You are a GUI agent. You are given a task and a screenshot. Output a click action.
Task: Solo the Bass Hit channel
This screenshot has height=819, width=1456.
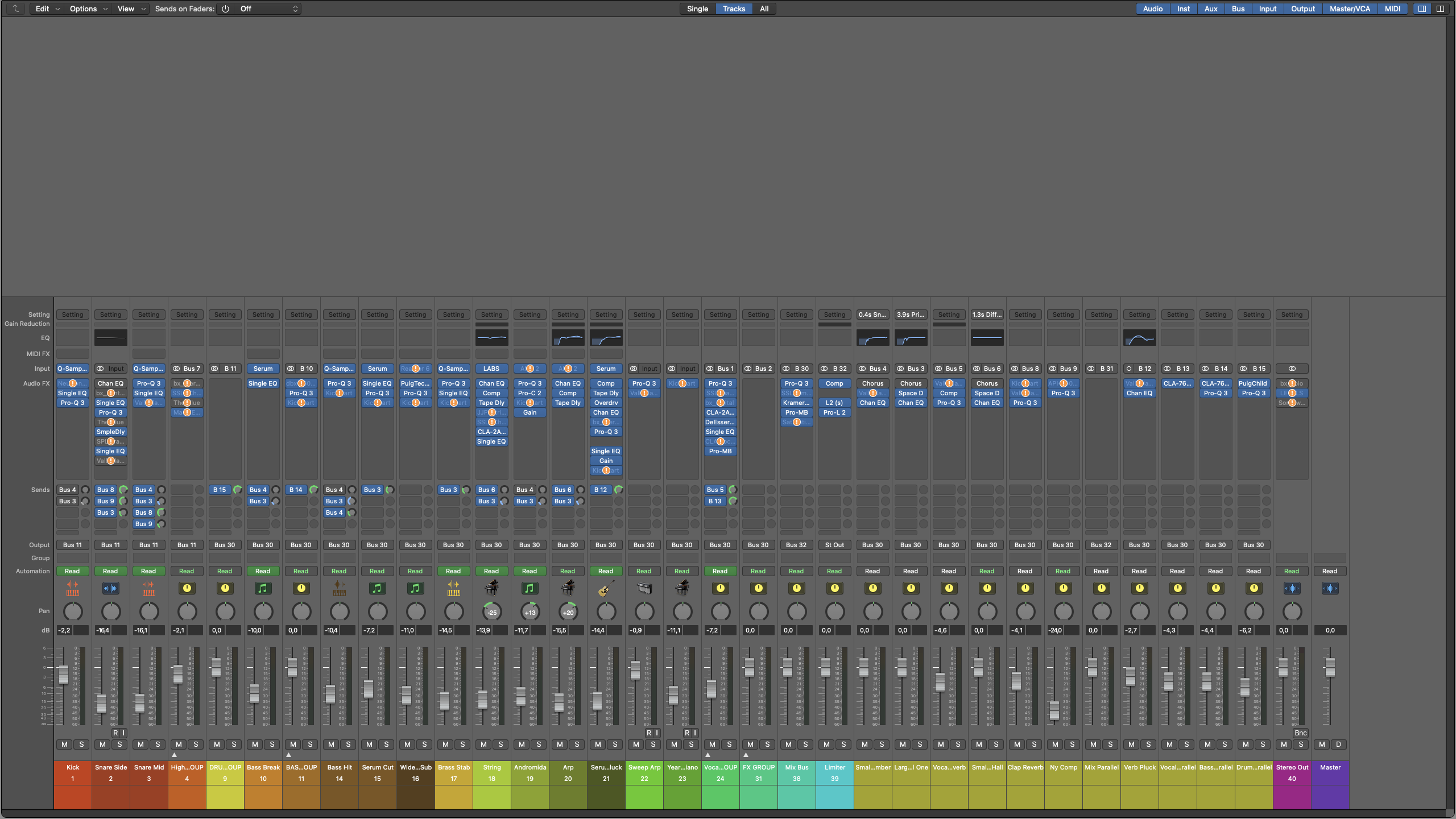[x=348, y=744]
